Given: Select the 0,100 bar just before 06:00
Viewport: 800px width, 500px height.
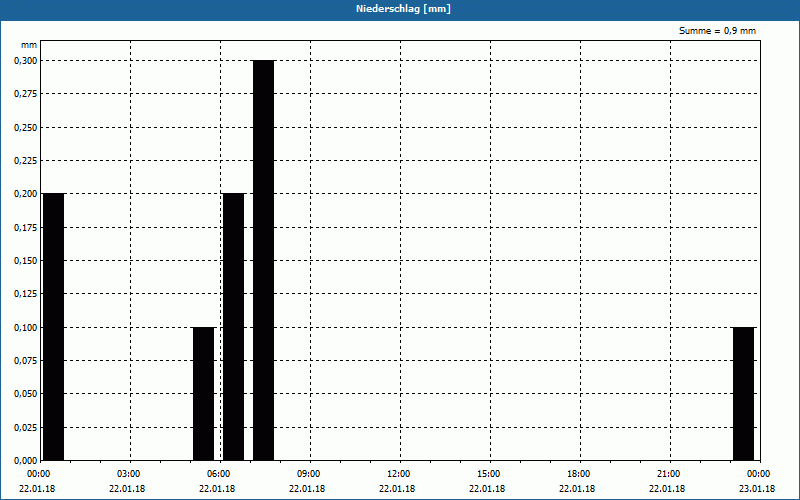Looking at the screenshot, I should [x=204, y=393].
